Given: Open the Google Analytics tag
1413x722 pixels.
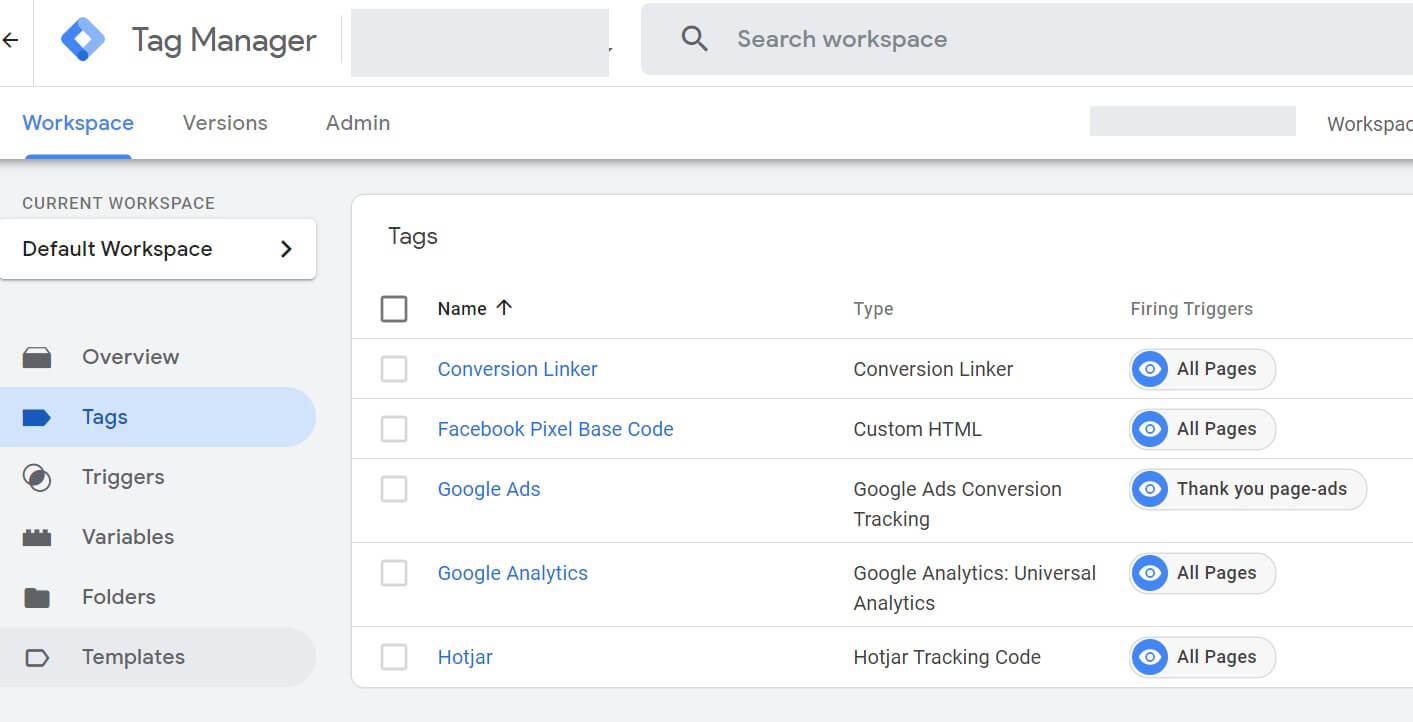Looking at the screenshot, I should click(513, 573).
